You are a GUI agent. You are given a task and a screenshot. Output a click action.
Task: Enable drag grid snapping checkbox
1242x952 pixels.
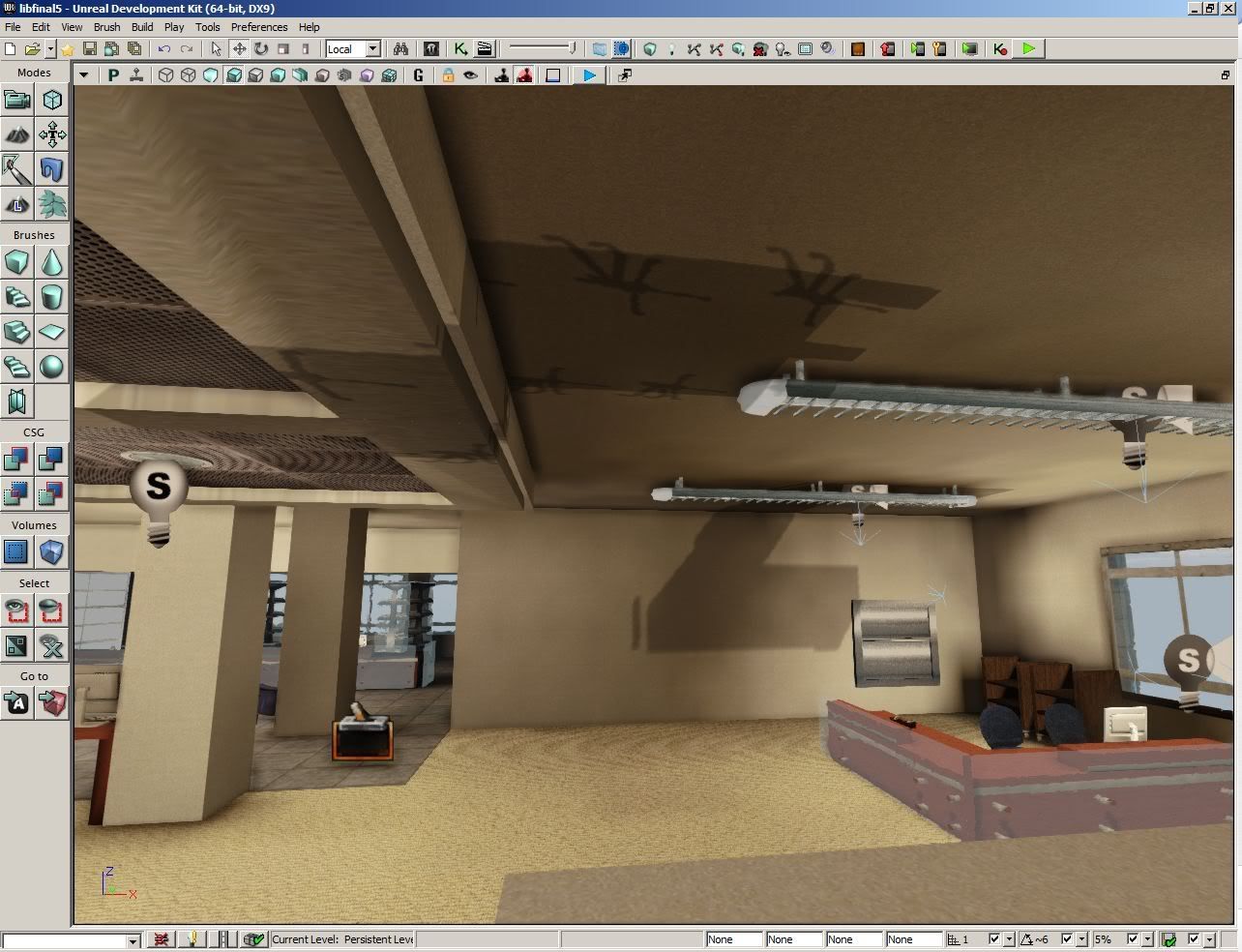(994, 938)
